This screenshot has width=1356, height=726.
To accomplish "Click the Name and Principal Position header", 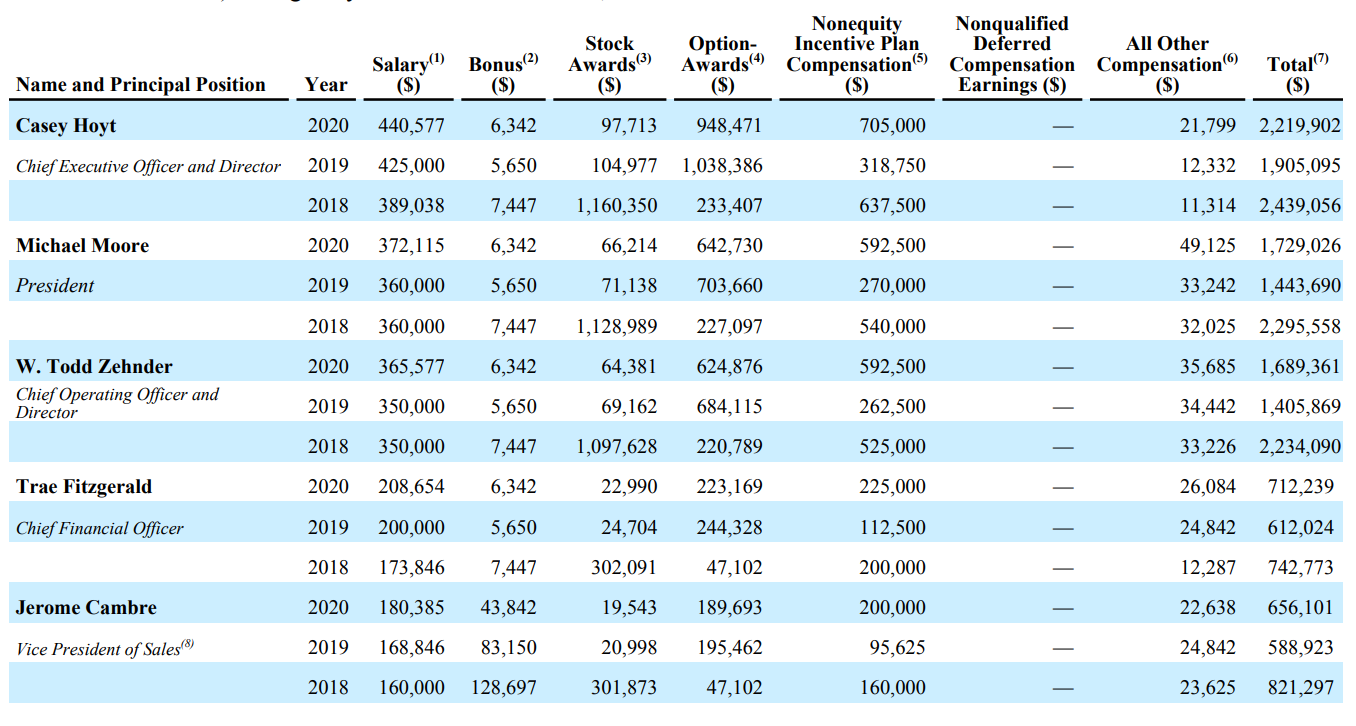I will (141, 85).
